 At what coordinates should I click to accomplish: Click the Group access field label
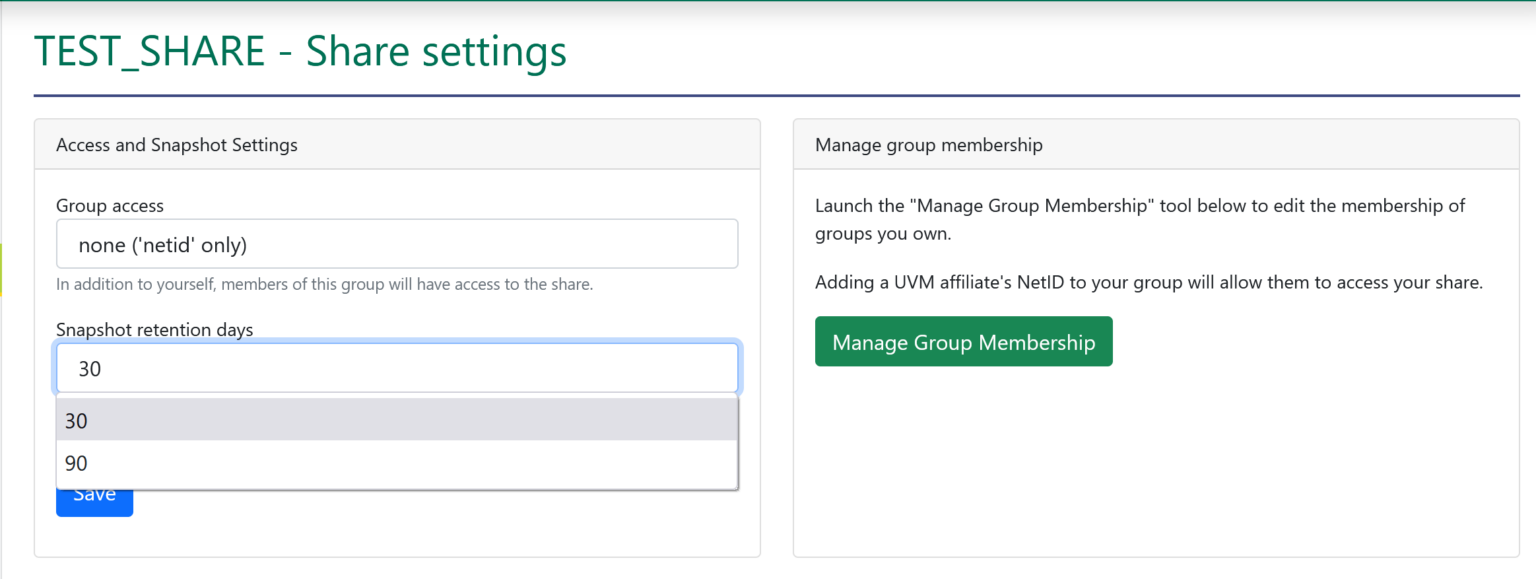click(110, 205)
